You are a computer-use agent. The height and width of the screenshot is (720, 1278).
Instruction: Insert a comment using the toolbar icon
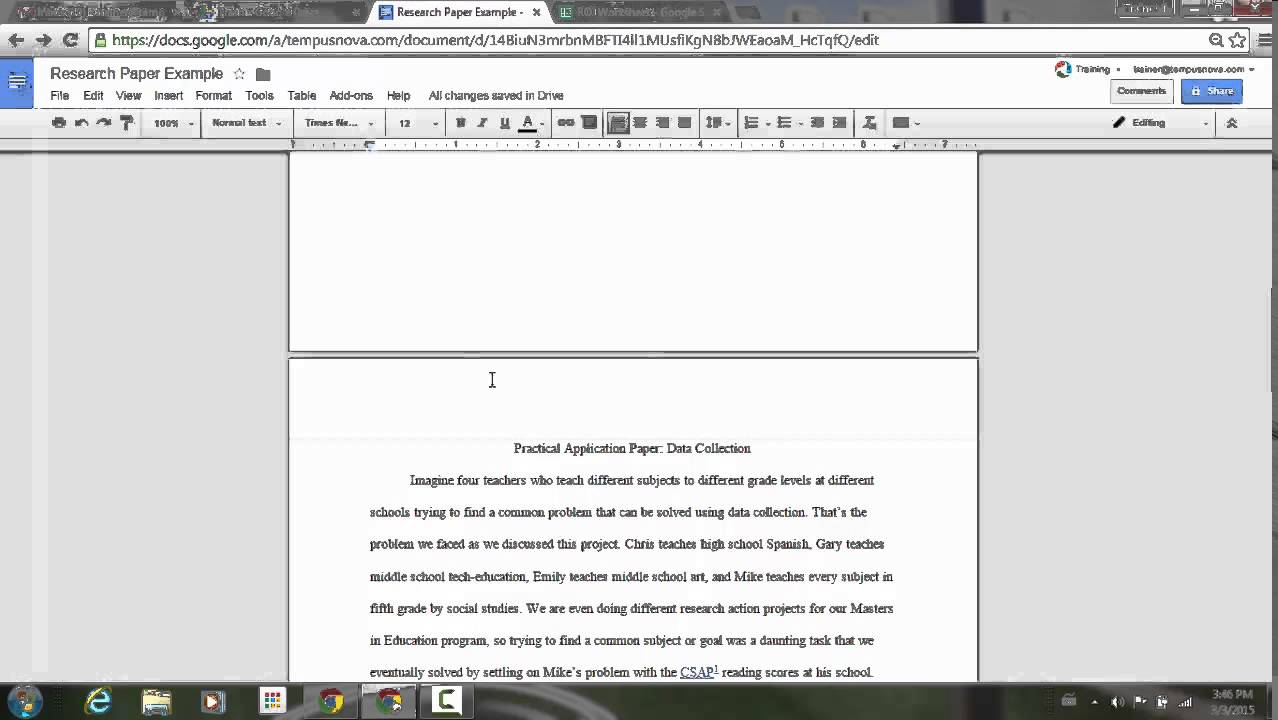pos(589,123)
